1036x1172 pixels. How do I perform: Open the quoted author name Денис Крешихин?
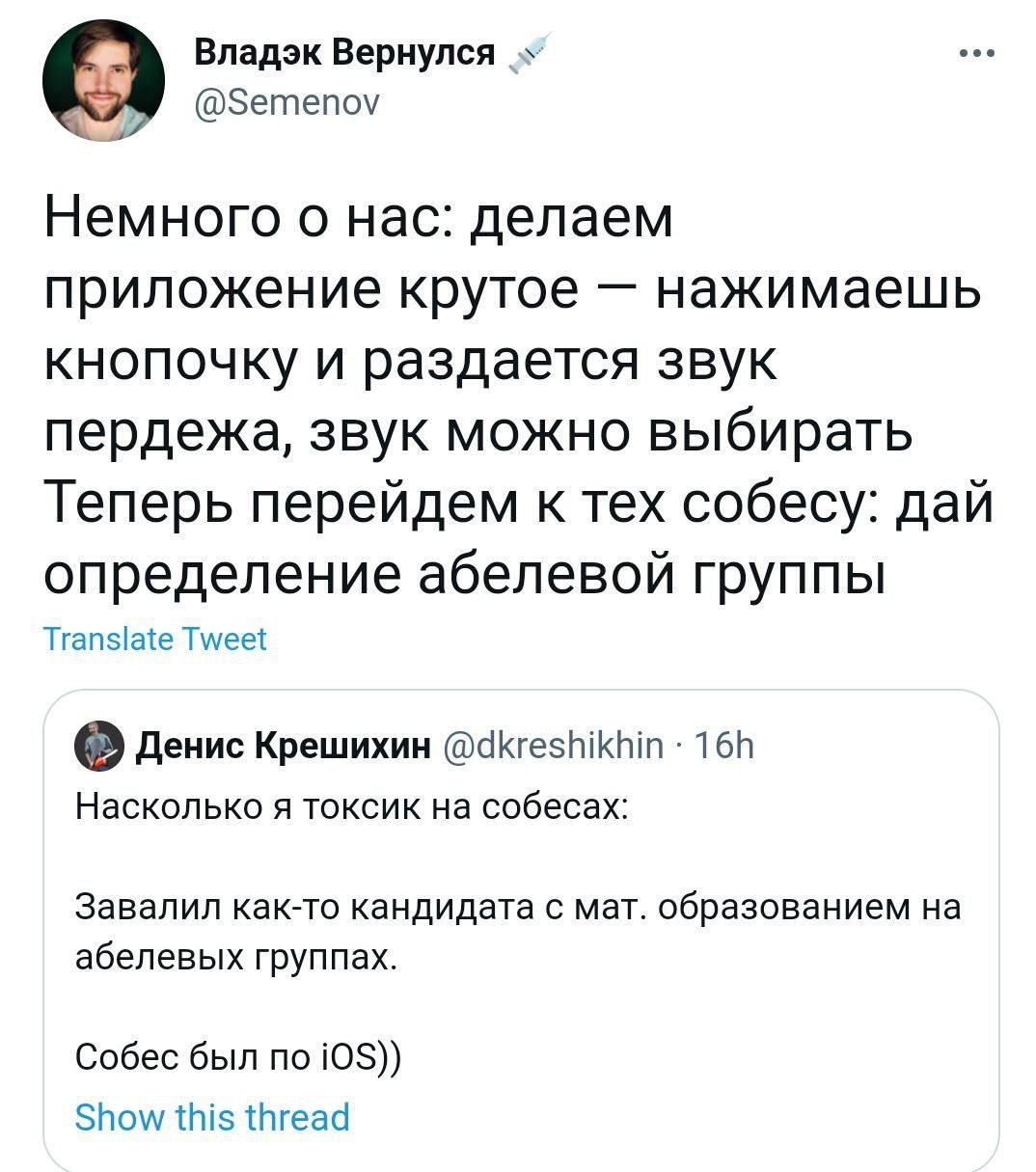[x=284, y=746]
